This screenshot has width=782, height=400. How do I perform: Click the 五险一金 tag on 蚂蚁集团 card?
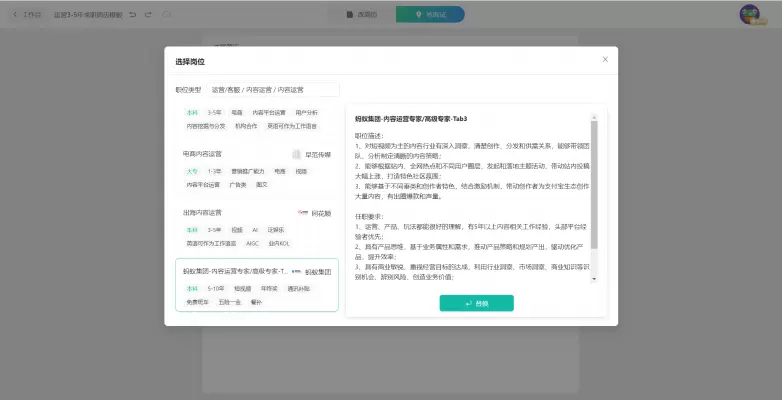[229, 301]
